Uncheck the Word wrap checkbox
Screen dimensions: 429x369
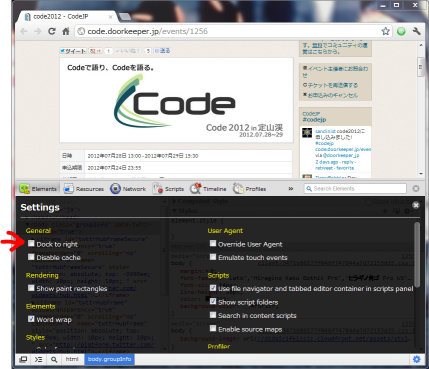(31, 319)
